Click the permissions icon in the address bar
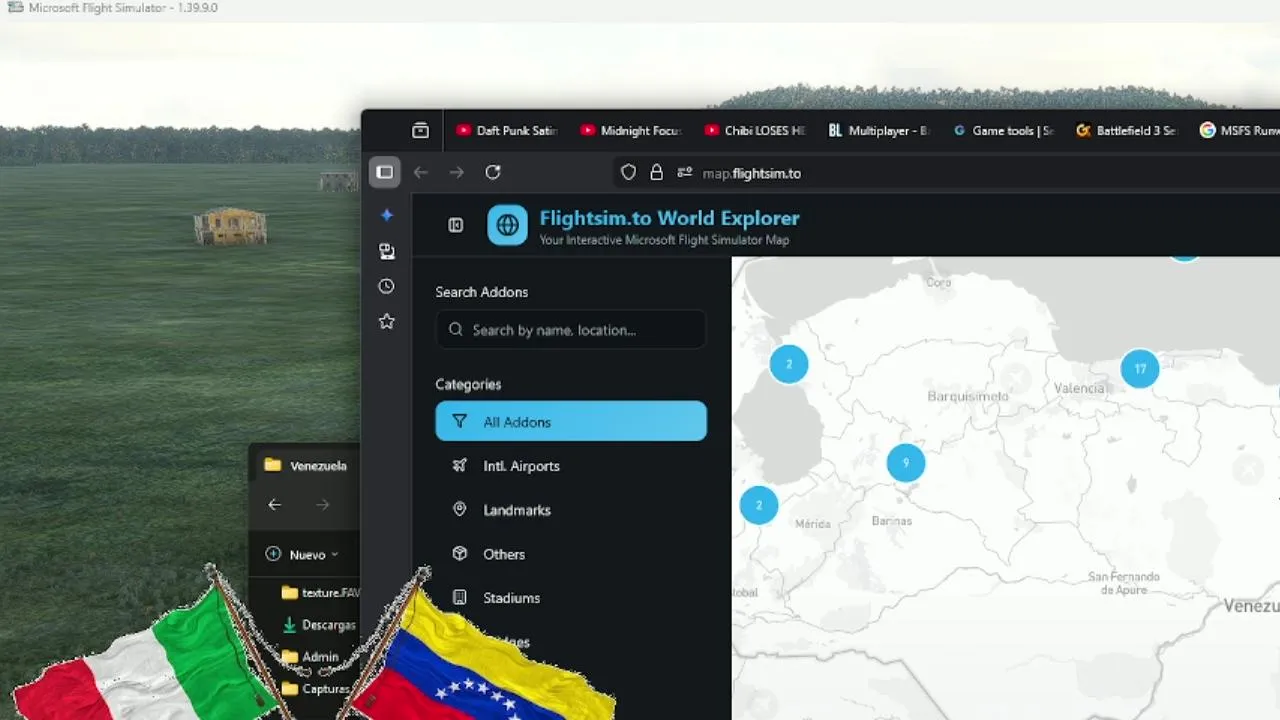Screen dimensions: 1280x720 click(x=685, y=173)
